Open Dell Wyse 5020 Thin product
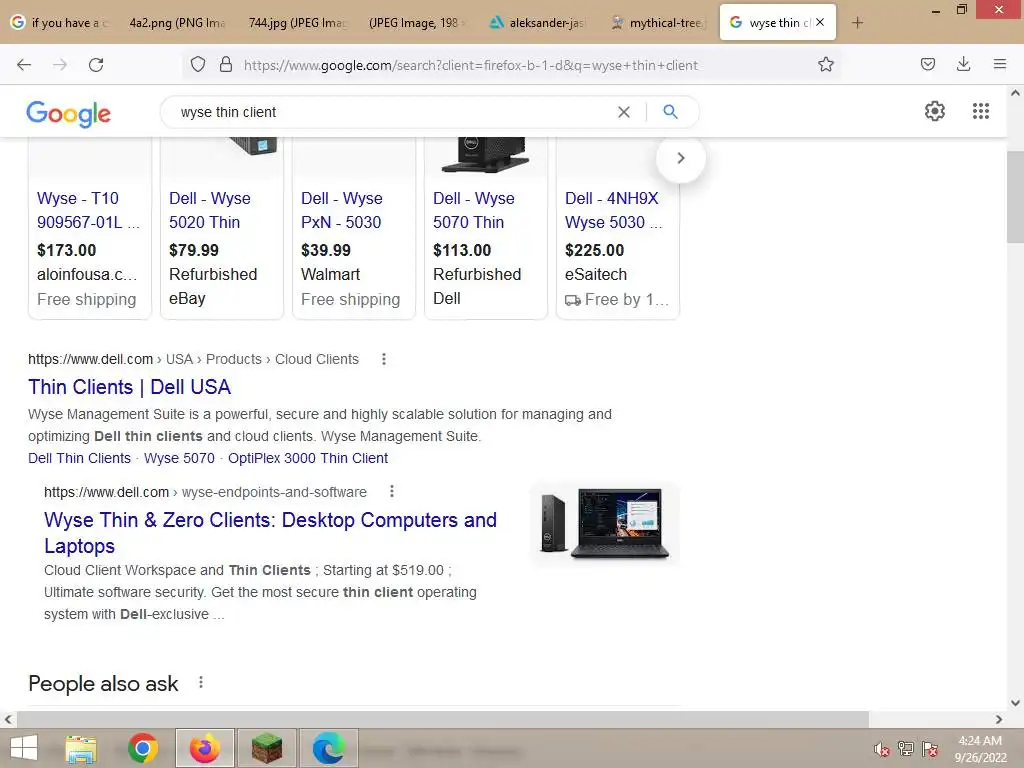 coord(210,210)
